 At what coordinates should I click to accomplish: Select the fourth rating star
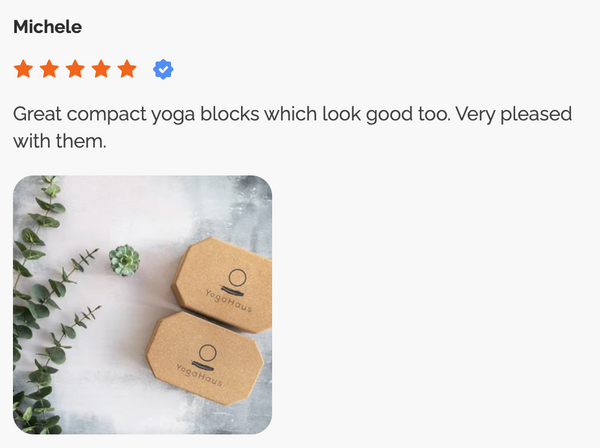(x=101, y=69)
